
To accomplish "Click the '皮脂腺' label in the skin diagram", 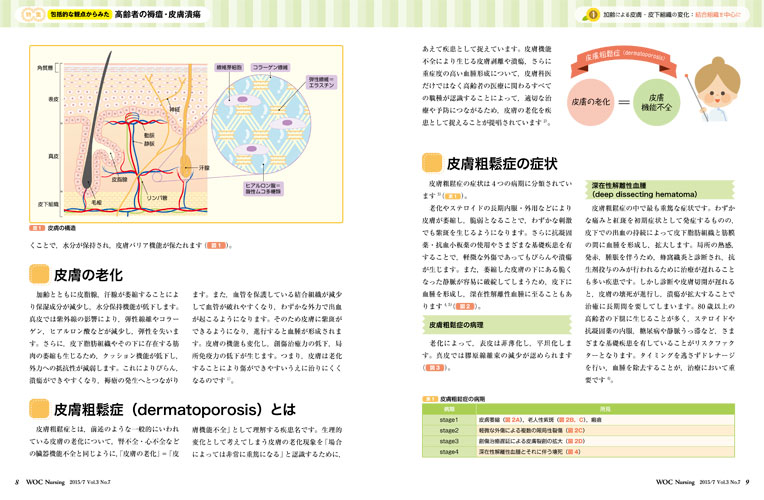I will pos(119,179).
